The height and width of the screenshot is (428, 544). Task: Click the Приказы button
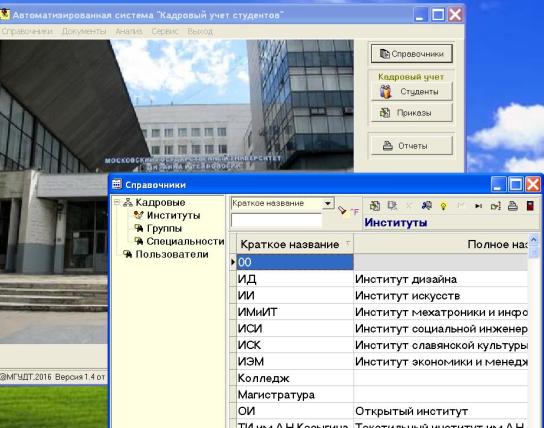click(x=411, y=113)
